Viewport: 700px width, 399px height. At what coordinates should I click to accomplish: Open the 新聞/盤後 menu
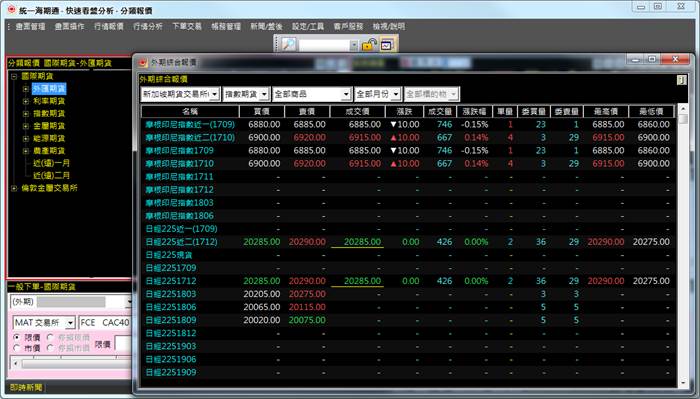tap(266, 27)
